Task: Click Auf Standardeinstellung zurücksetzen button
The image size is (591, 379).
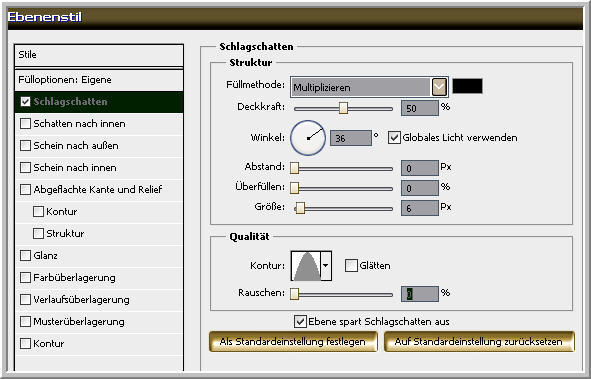Action: [x=479, y=342]
